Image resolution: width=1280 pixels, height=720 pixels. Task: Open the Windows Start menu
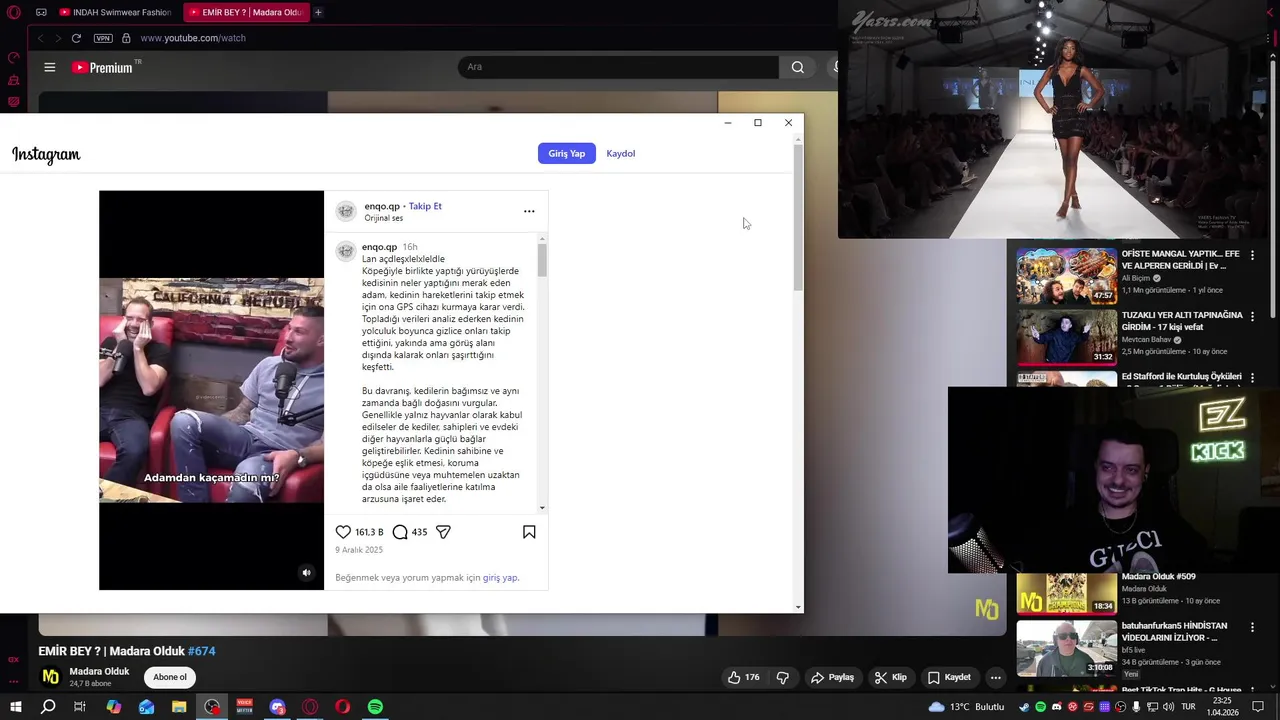click(15, 707)
